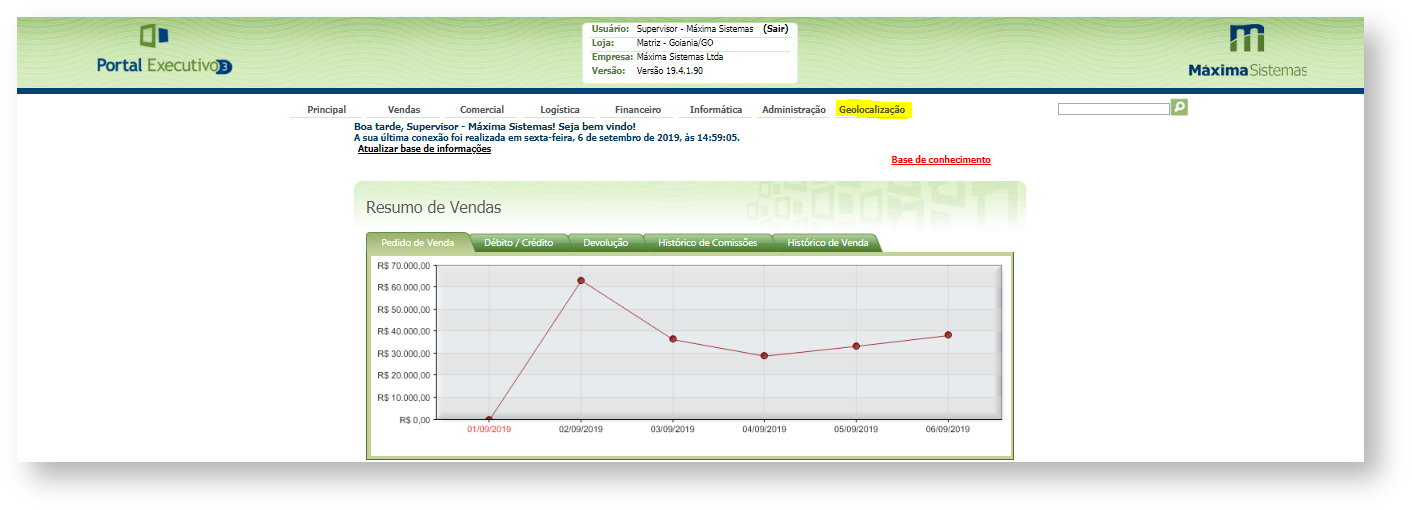Open the Financeiro menu

point(638,110)
